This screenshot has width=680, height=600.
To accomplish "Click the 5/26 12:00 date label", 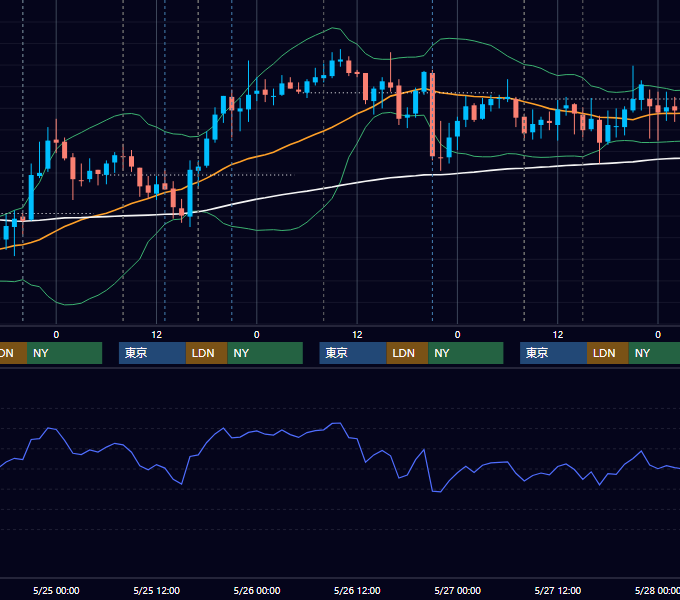I will (357, 590).
